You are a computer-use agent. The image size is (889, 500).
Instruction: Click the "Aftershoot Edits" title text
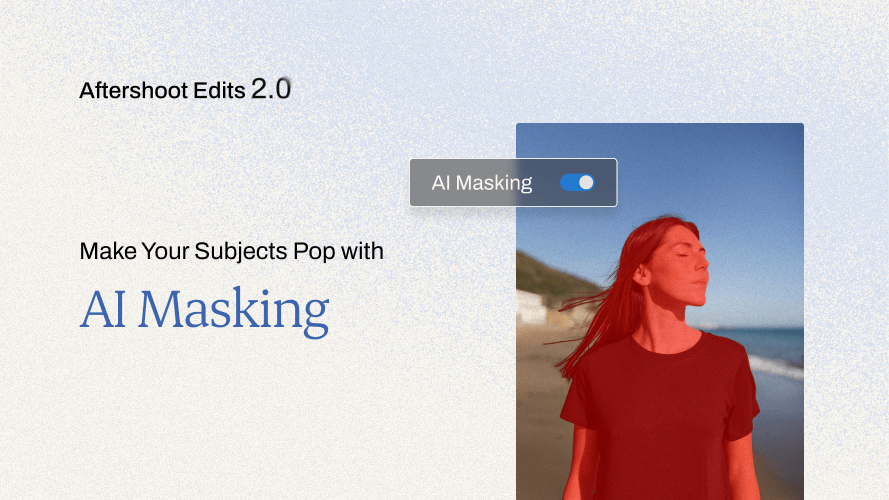click(162, 91)
